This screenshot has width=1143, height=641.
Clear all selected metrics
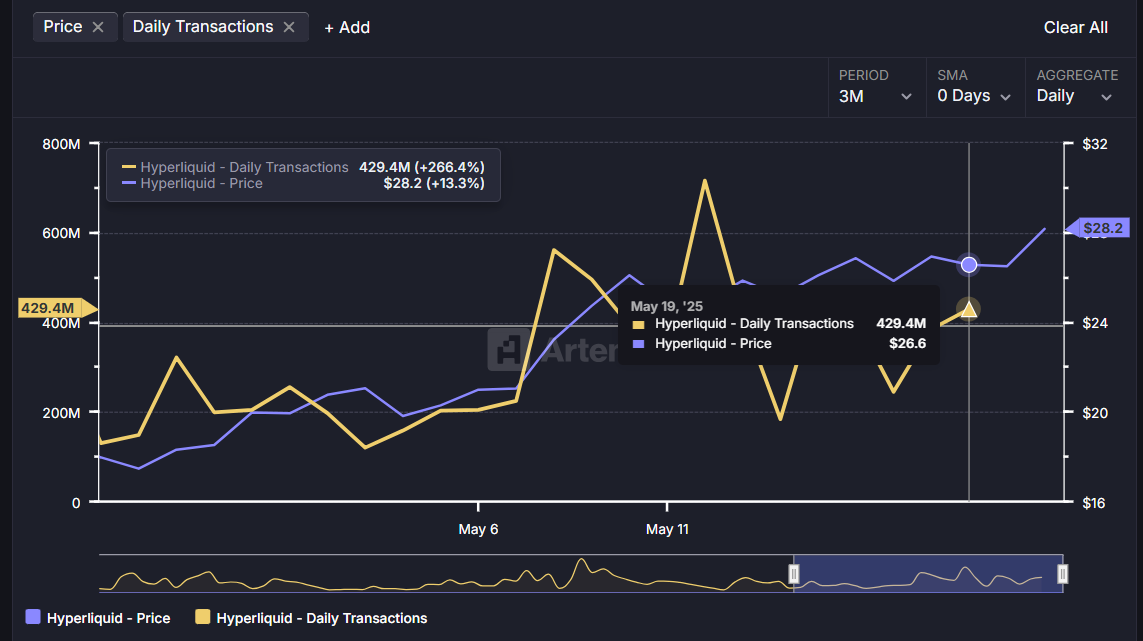coord(1075,28)
